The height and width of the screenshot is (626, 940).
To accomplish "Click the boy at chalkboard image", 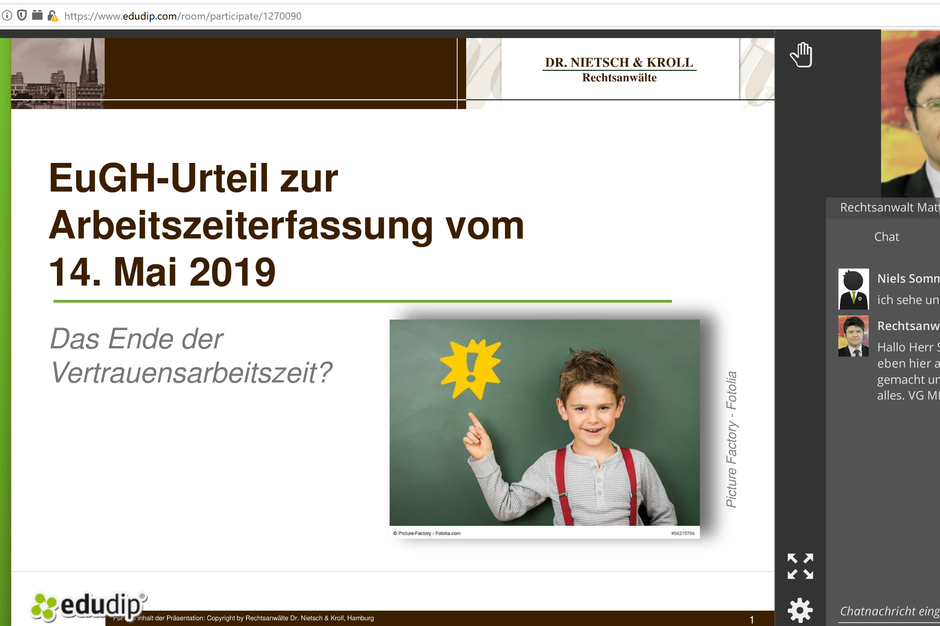I will coord(545,424).
